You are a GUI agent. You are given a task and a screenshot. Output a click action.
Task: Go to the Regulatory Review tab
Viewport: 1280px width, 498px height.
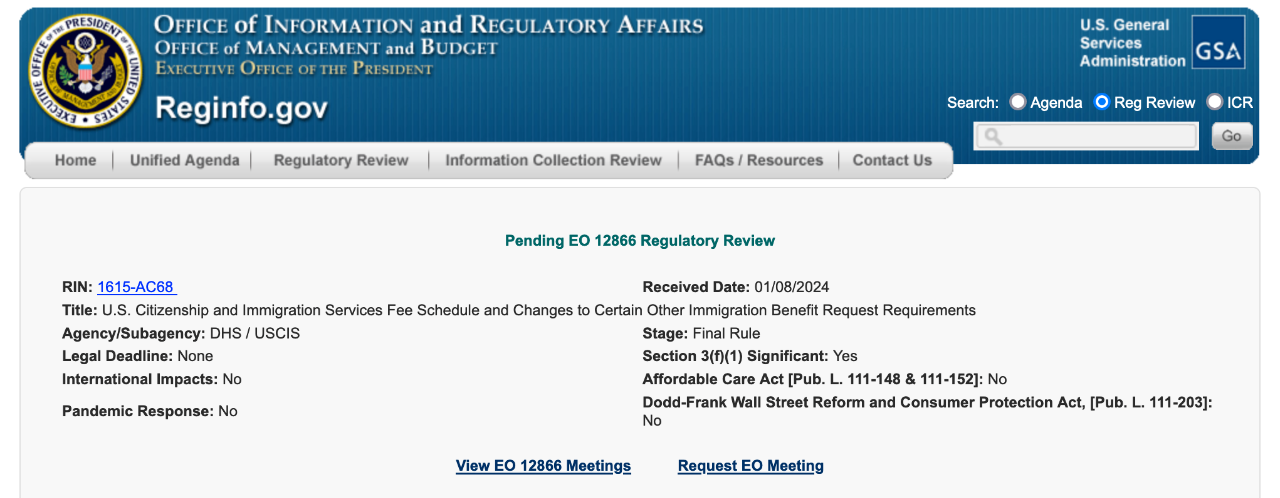[x=341, y=160]
